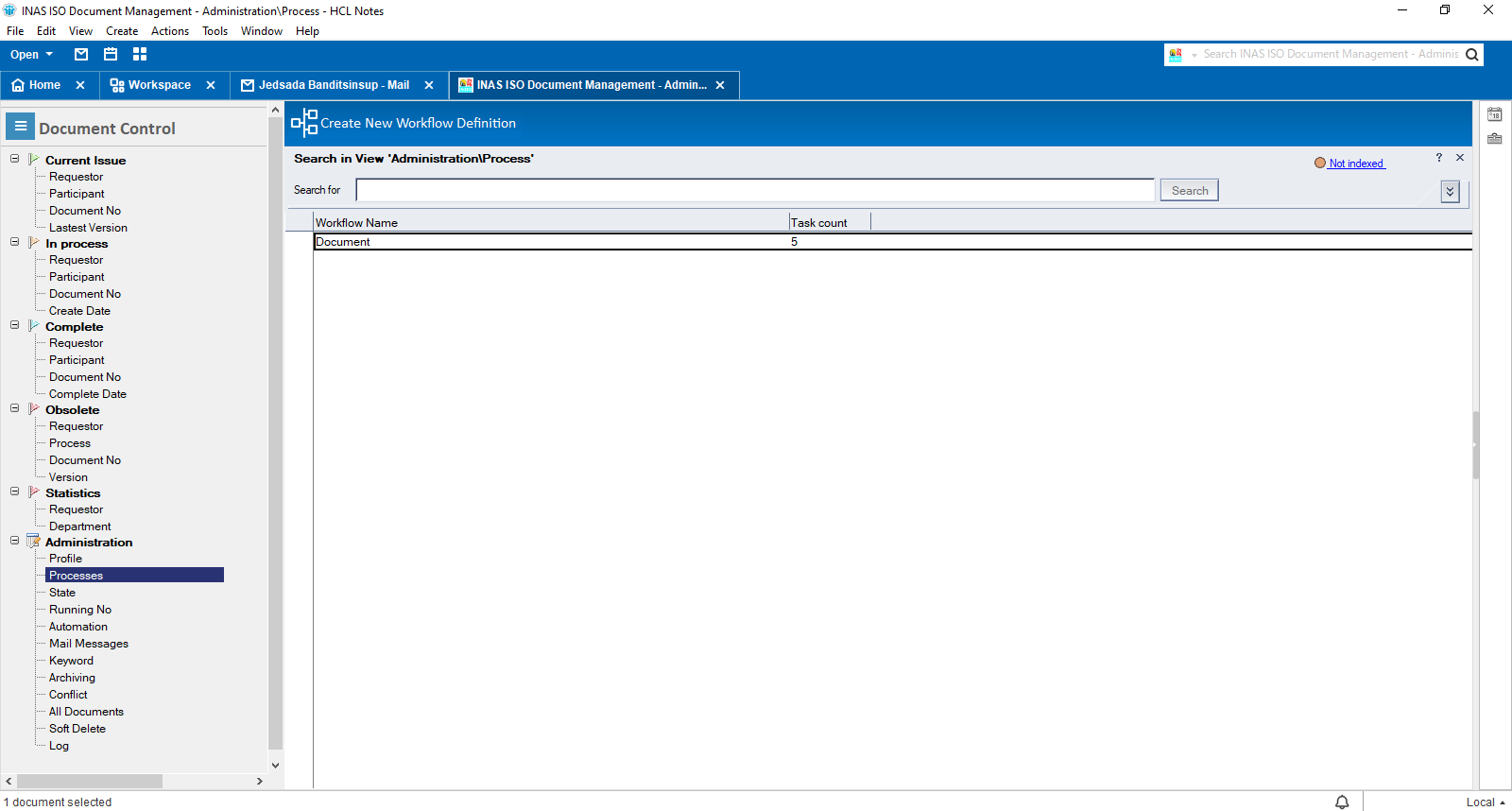
Task: Open the Edit menu
Action: tap(46, 31)
